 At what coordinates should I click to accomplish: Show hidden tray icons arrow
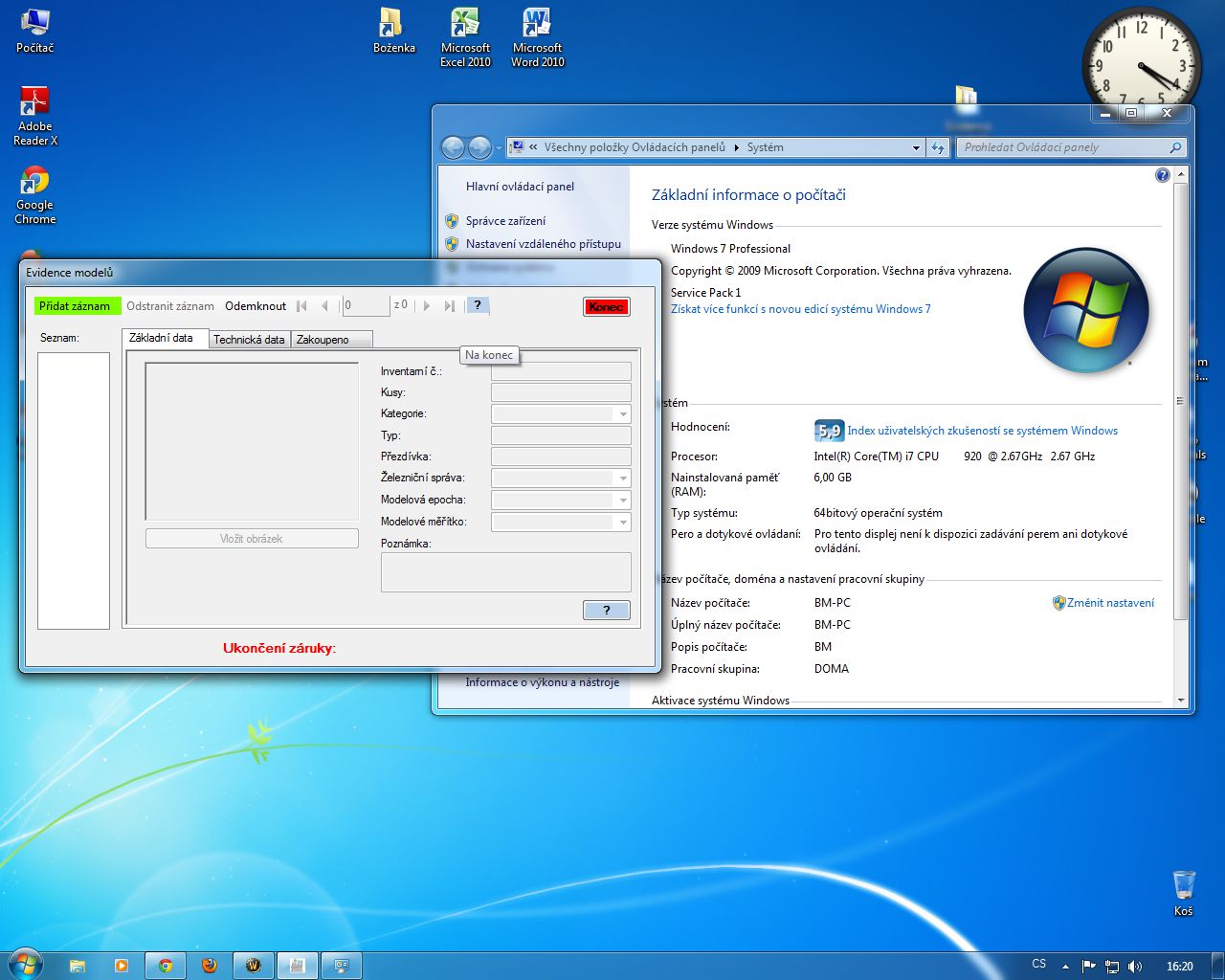(1065, 966)
